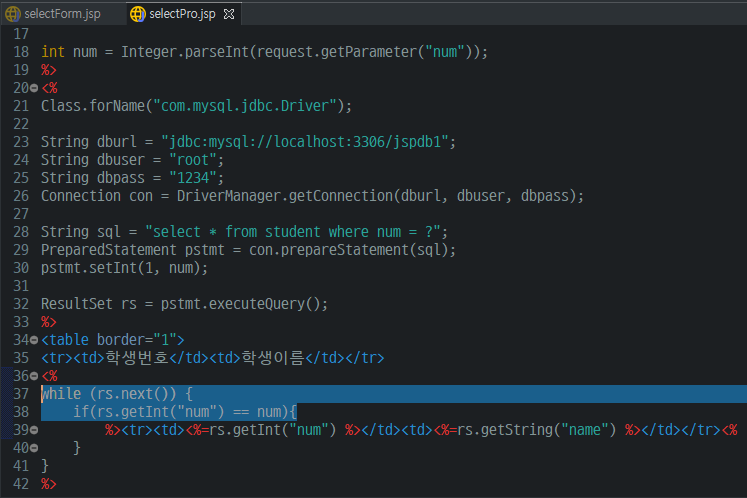The width and height of the screenshot is (747, 498).
Task: Click the "com.mysql.jdbc.Driver" string literal
Action: [x=245, y=106]
